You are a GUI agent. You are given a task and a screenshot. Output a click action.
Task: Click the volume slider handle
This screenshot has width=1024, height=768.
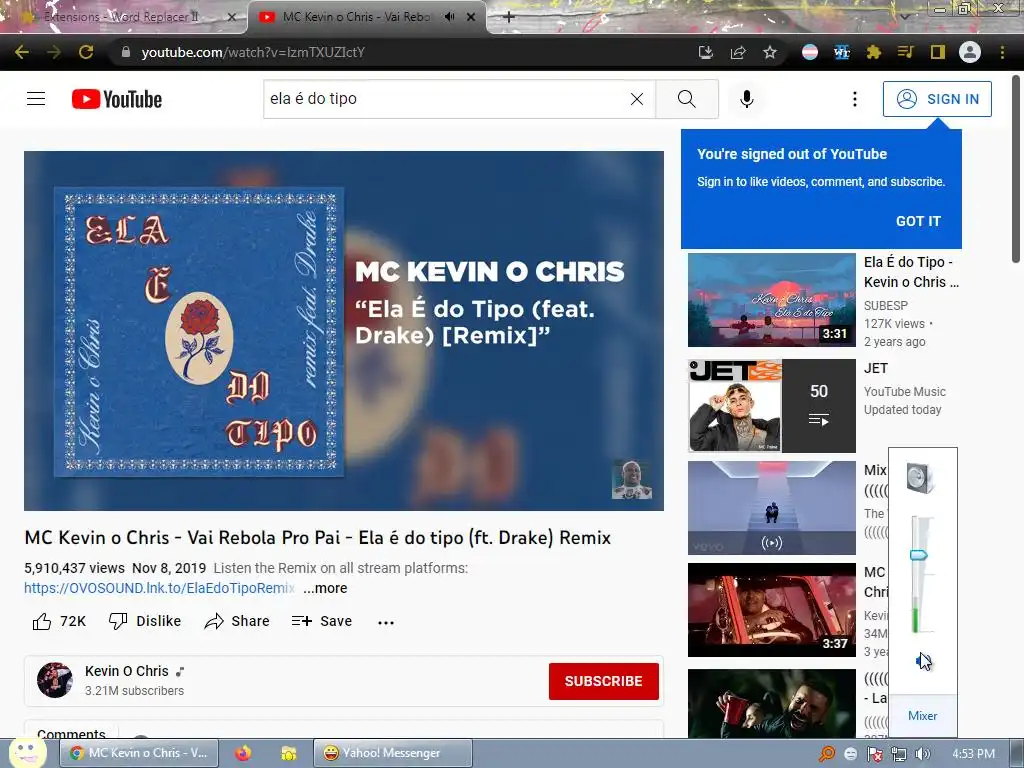coord(919,556)
